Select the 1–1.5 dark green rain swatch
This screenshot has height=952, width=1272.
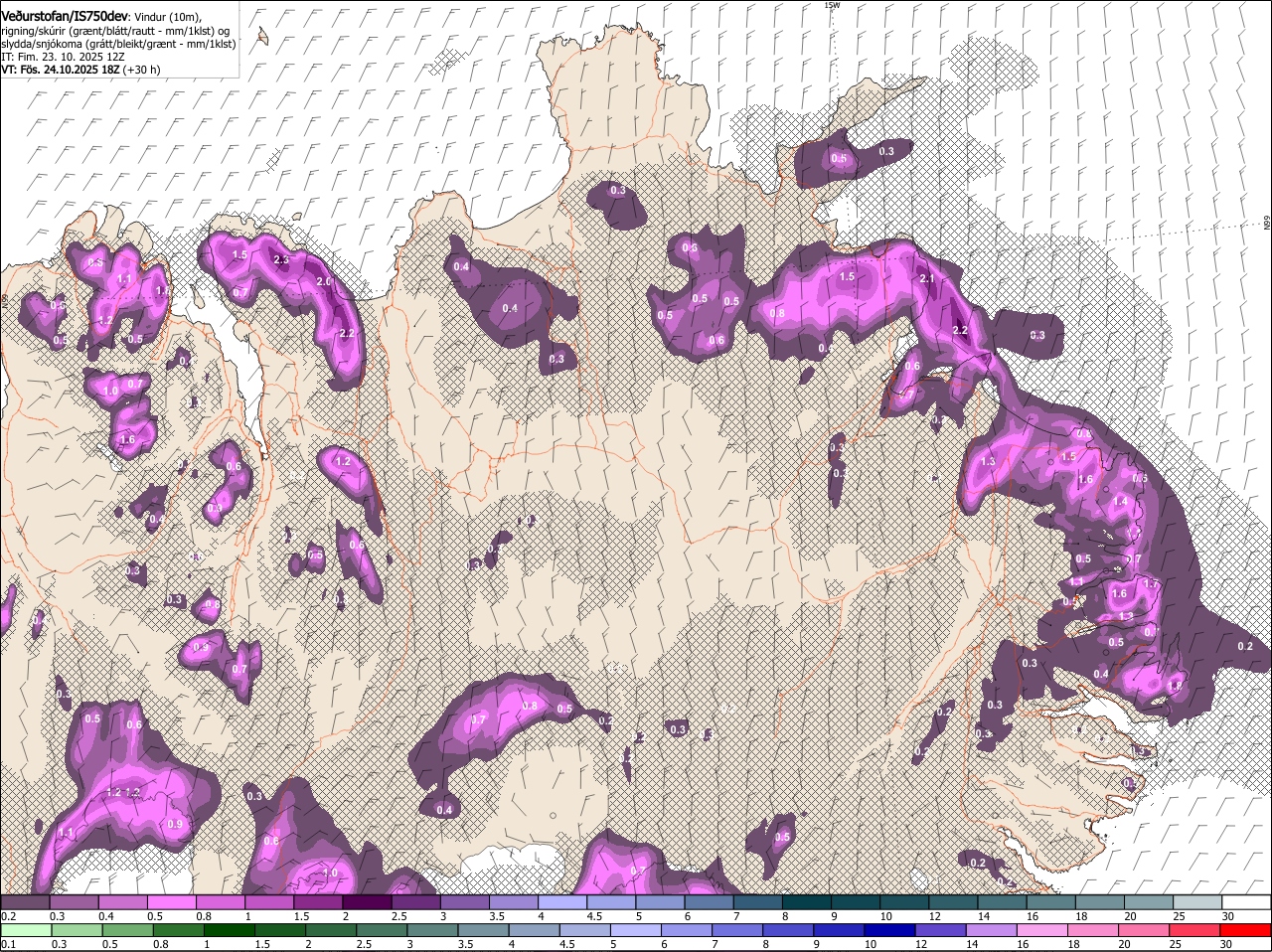click(231, 930)
